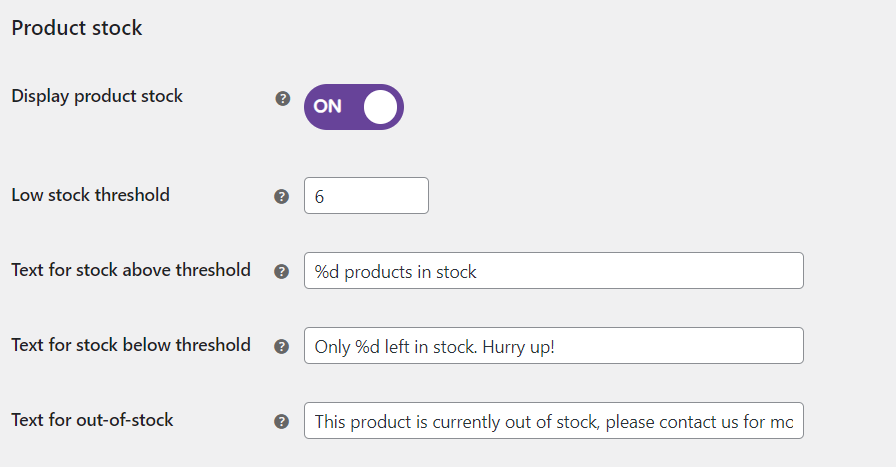
Task: Click the 'Text for out-of-stock' label
Action: [92, 420]
